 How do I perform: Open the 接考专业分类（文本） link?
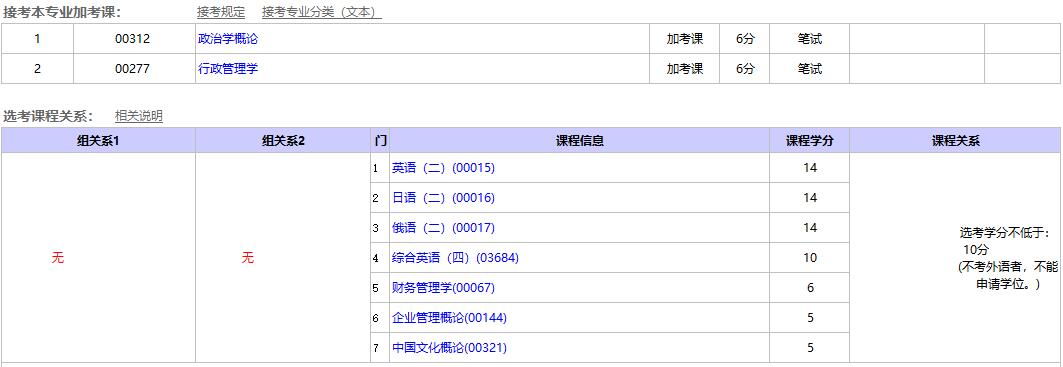(x=322, y=12)
